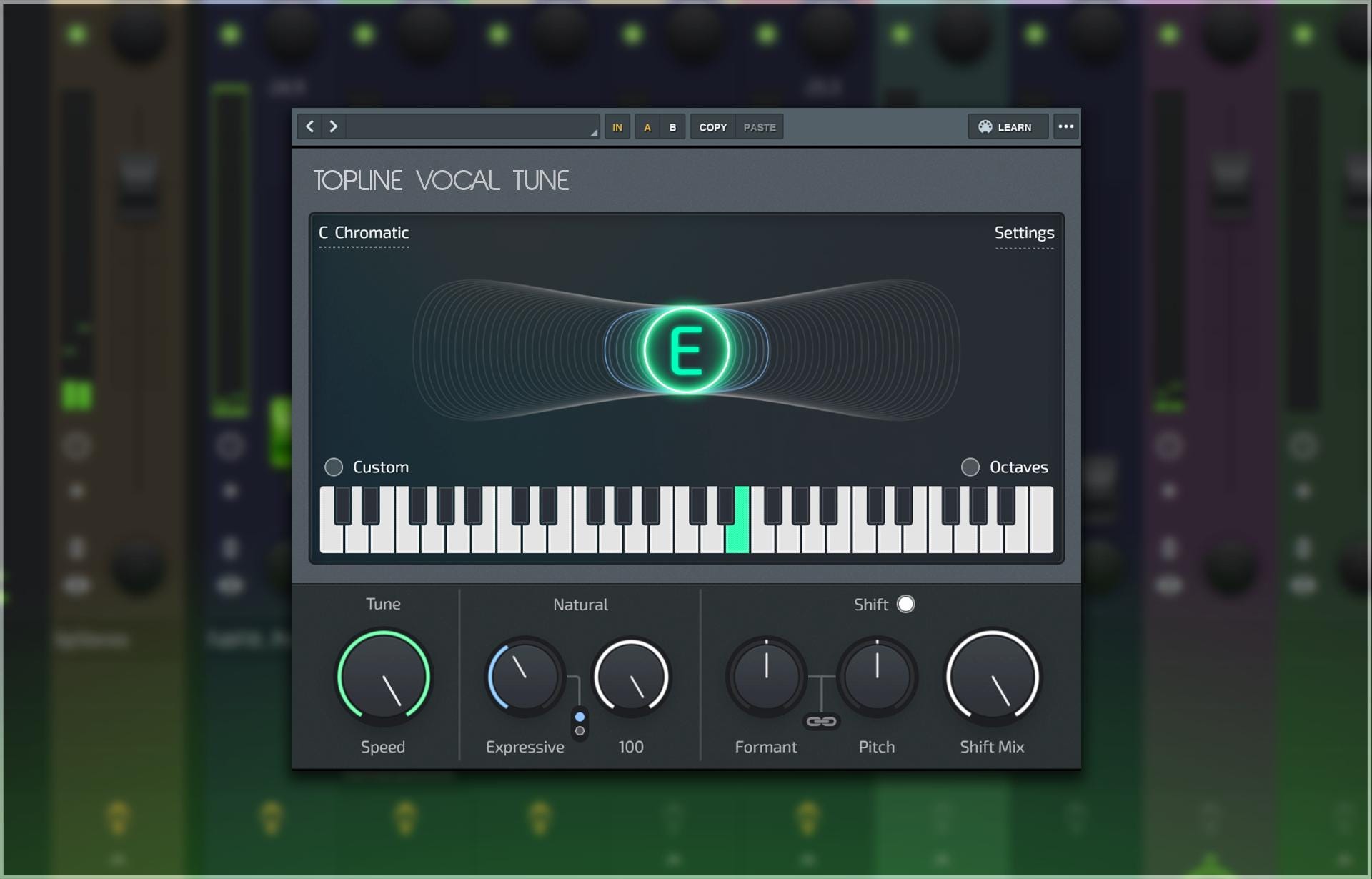Click the detected note E circle
Image resolution: width=1372 pixels, height=879 pixels.
point(686,350)
